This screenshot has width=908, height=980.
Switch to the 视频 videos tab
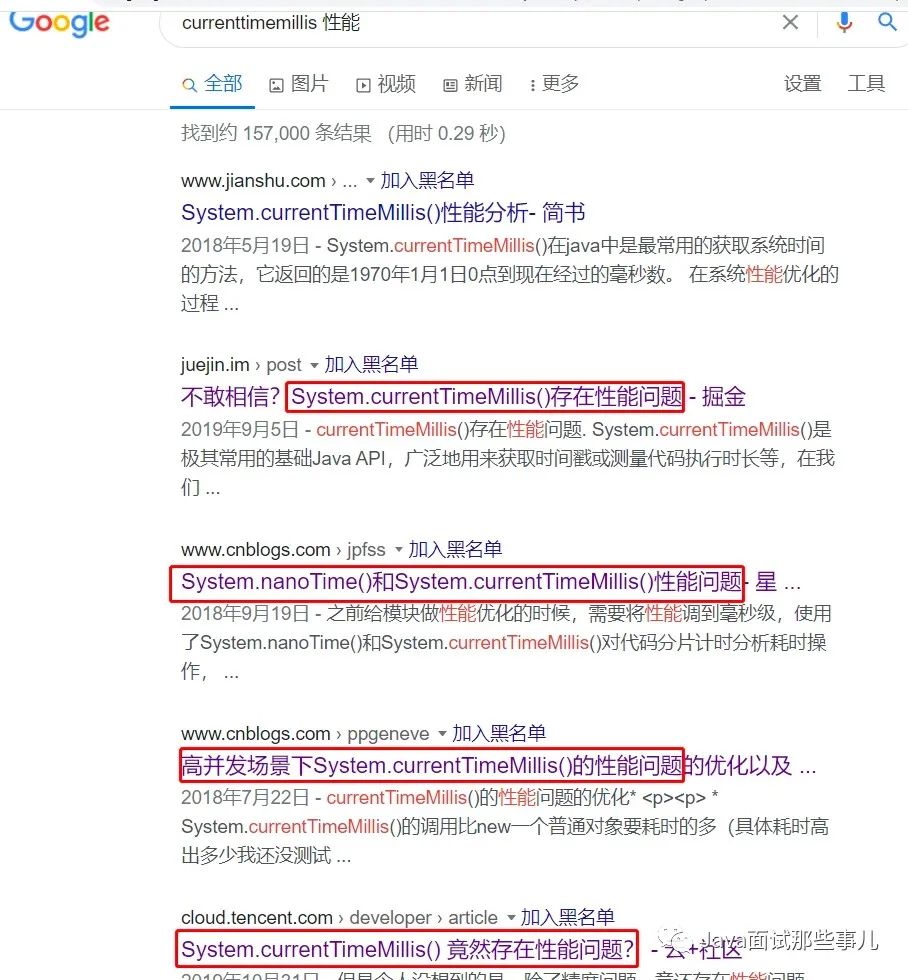tap(386, 84)
